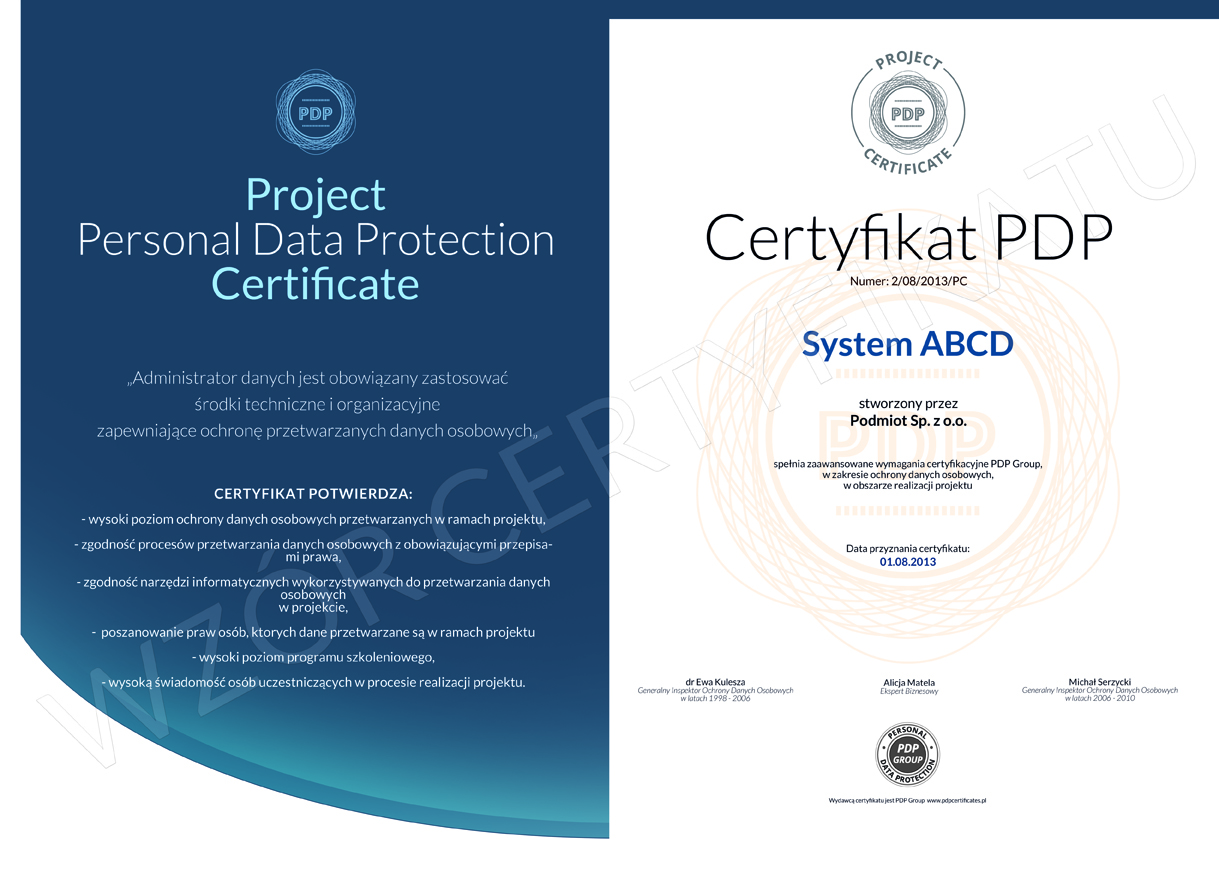Click the company name "Podmiot Sp. z o.o."

[908, 421]
